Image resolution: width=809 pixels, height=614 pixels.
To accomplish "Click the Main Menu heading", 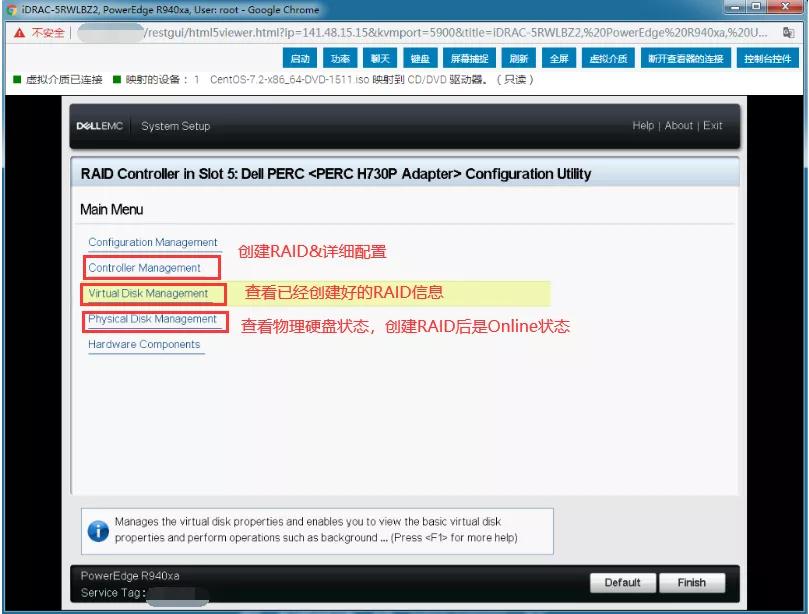I will 111,209.
